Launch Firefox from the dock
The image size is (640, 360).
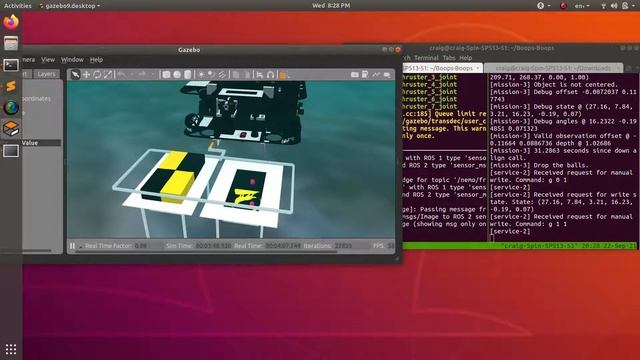click(x=11, y=22)
